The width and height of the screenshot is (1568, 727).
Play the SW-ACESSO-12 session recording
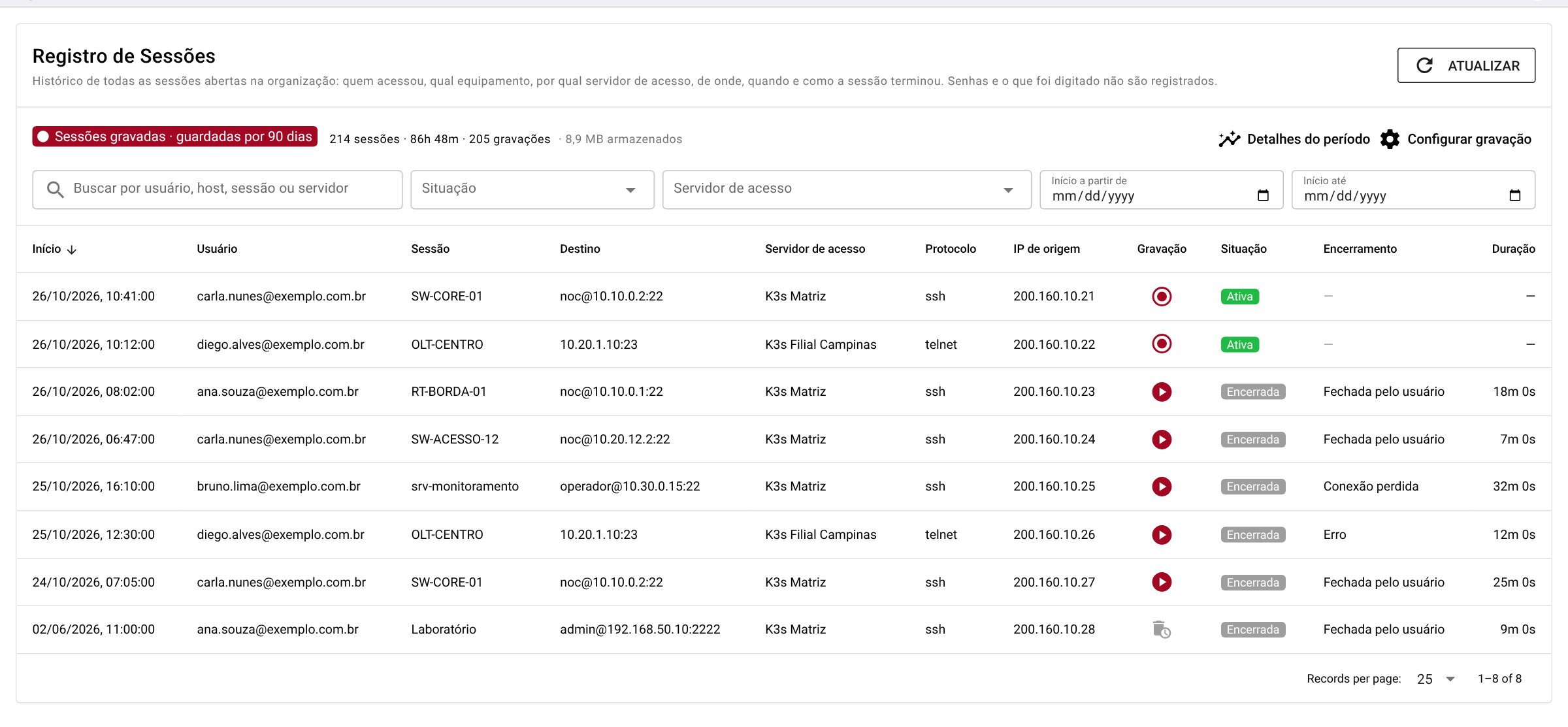[1162, 440]
